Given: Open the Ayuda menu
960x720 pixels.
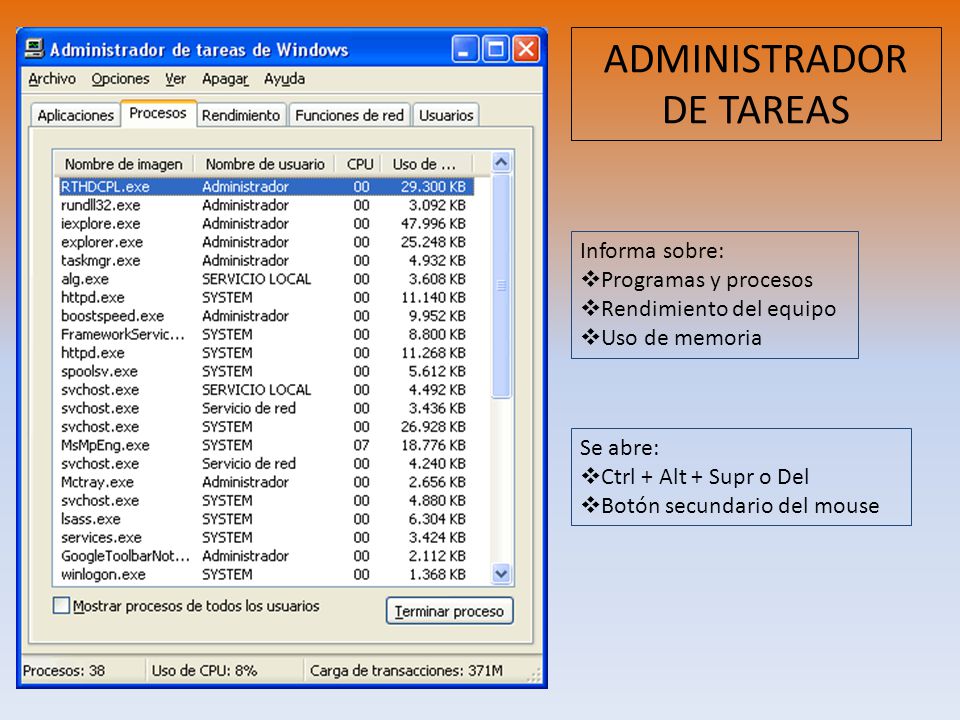Looking at the screenshot, I should click(284, 79).
